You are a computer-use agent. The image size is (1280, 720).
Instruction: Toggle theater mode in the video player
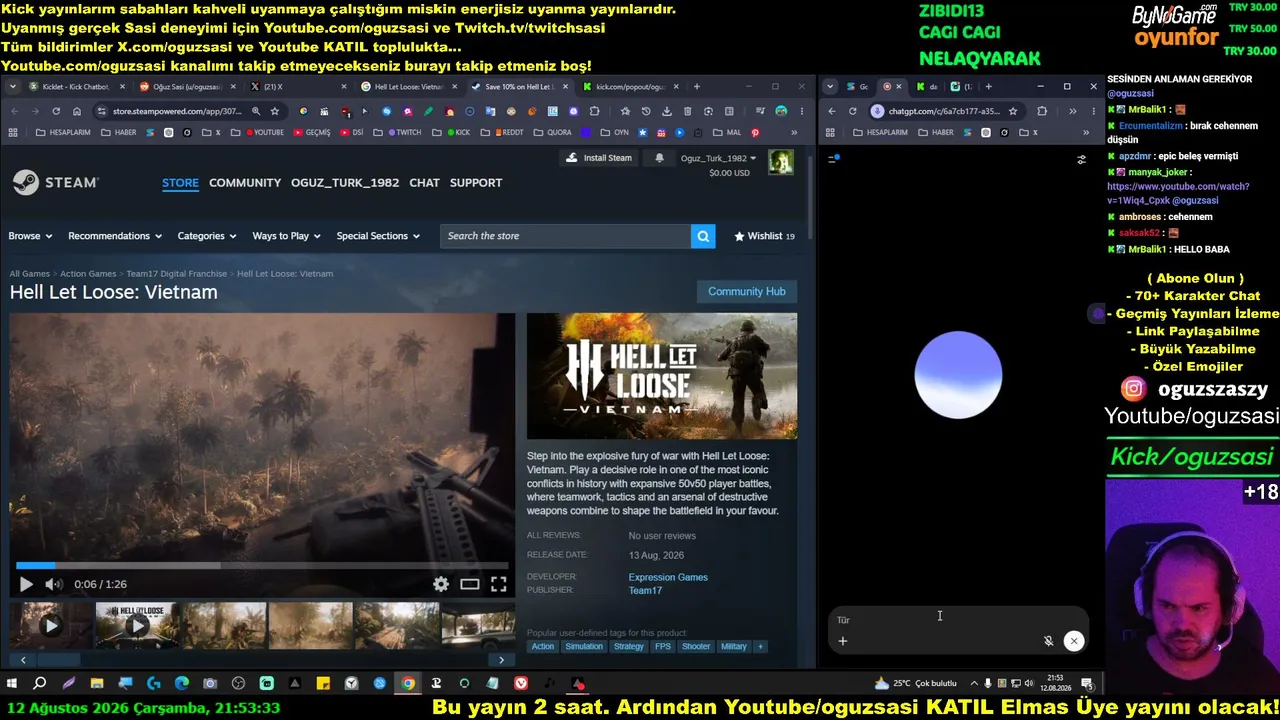(x=470, y=584)
